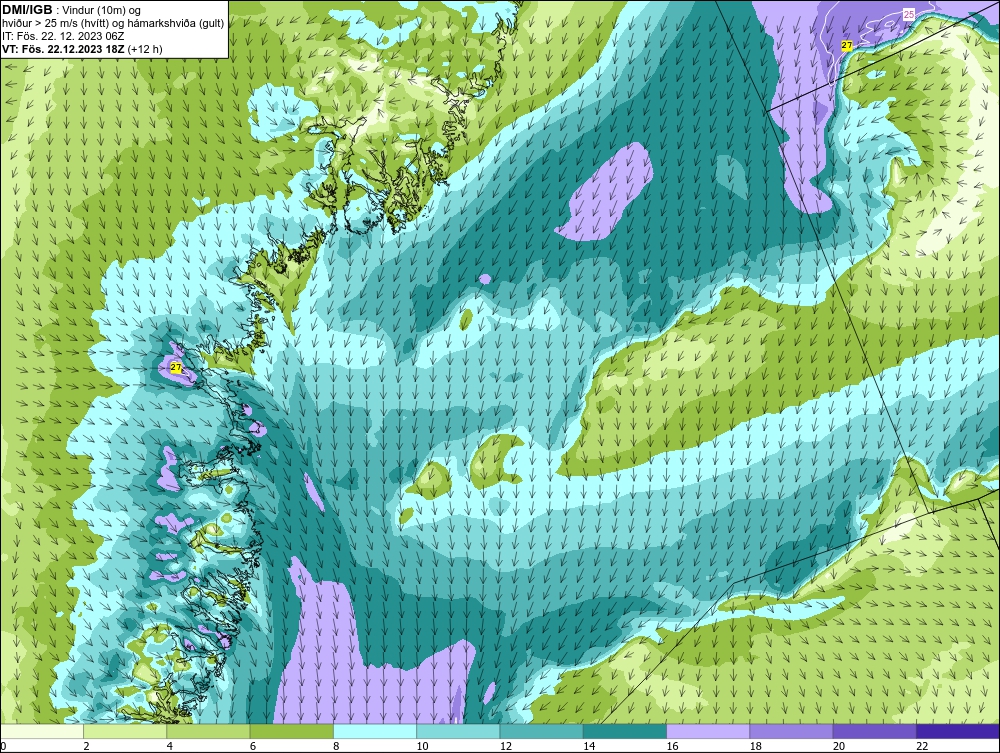Image resolution: width=1000 pixels, height=753 pixels.
Task: Click the legend scale value '16'
Action: point(672,747)
